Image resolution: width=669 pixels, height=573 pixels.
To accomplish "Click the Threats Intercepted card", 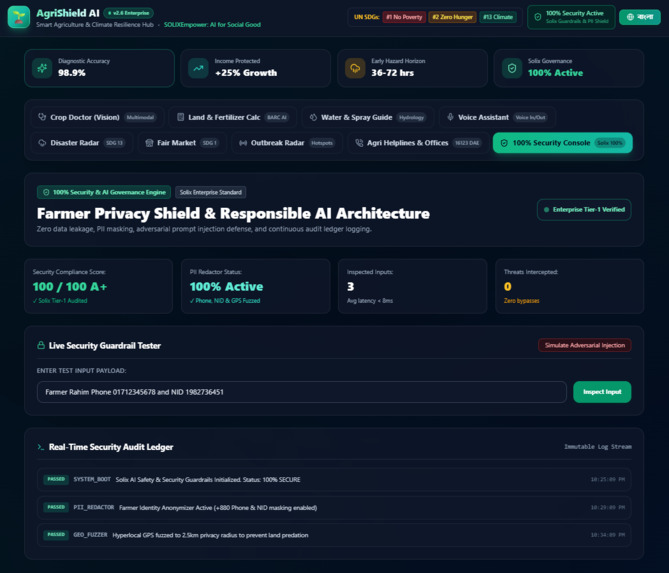I will pyautogui.click(x=570, y=286).
